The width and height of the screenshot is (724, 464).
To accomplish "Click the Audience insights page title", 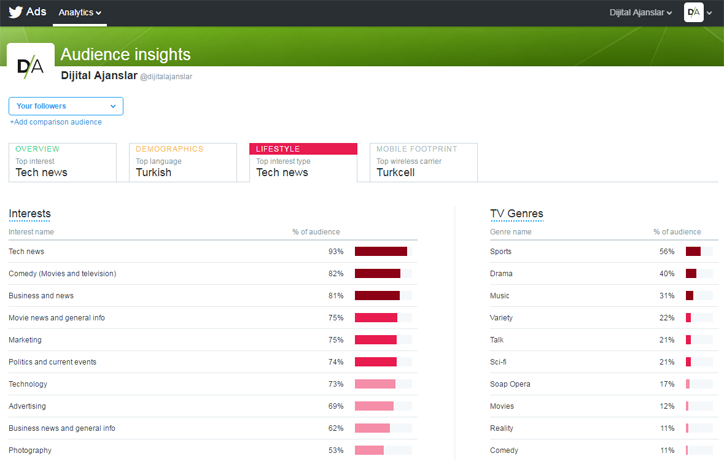I will point(126,54).
